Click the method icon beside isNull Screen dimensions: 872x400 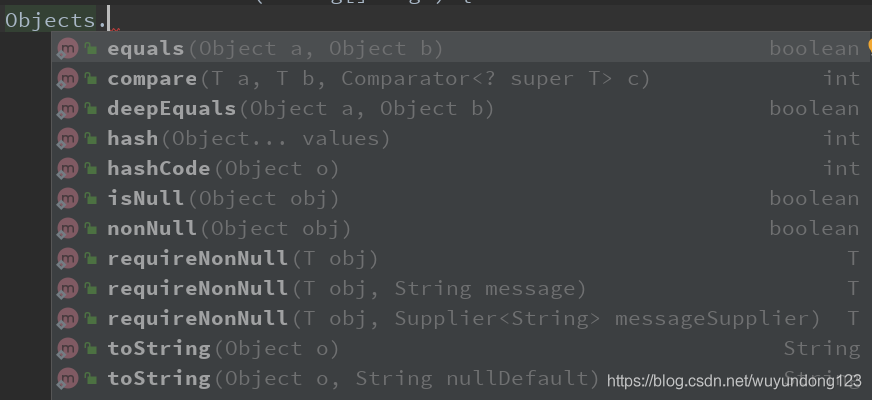(x=67, y=199)
